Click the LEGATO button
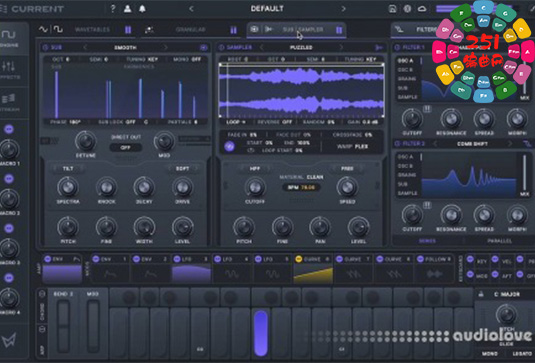This screenshot has height=363, width=535. pos(522,354)
